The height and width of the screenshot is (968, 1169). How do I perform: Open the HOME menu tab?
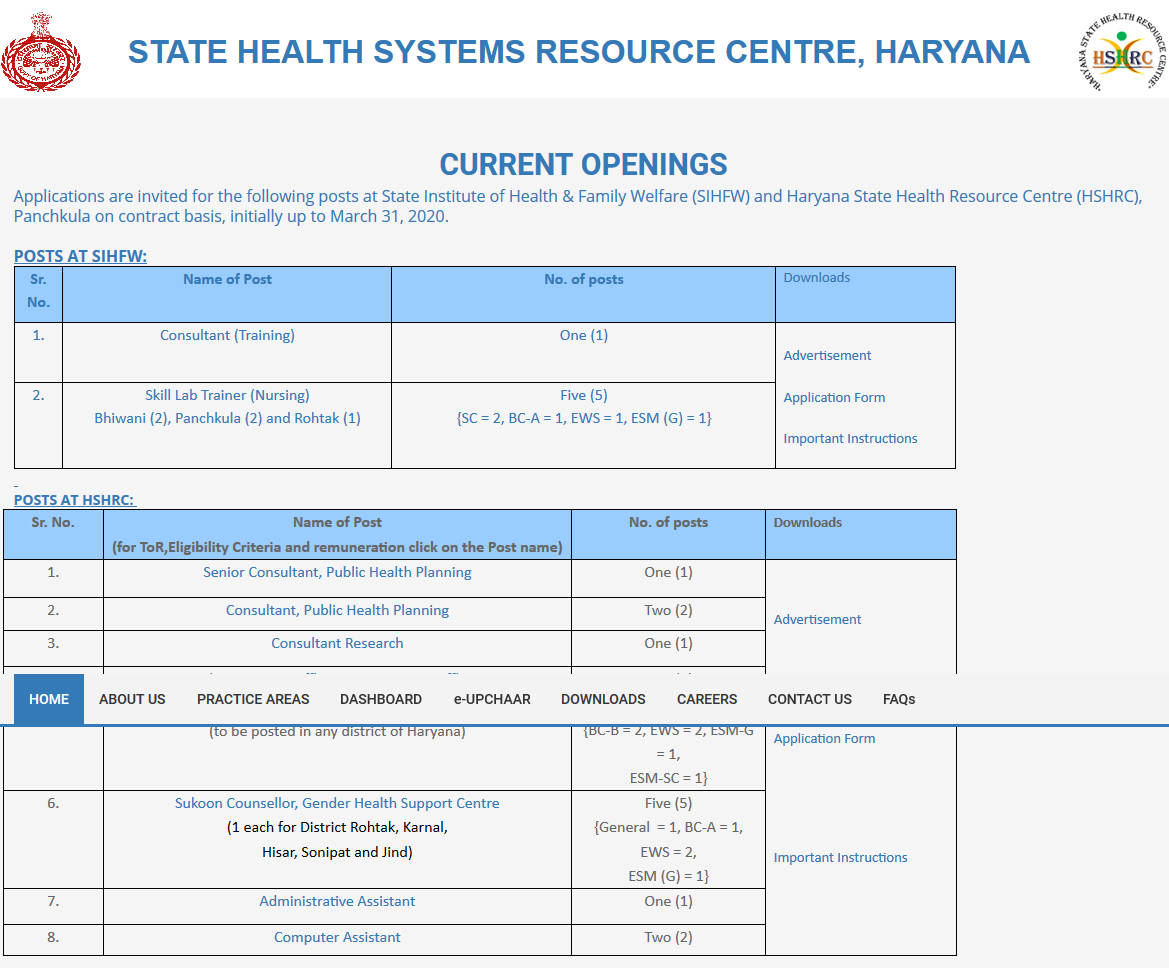49,699
